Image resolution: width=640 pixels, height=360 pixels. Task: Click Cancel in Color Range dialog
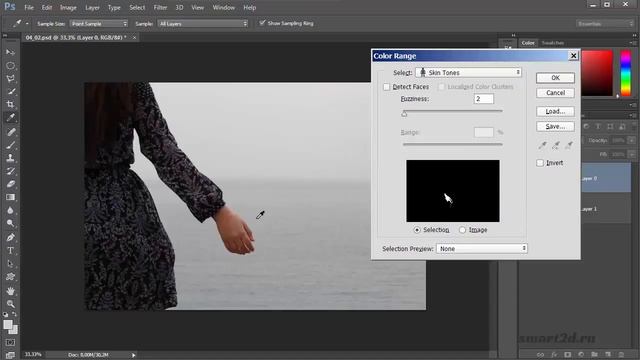click(x=555, y=93)
